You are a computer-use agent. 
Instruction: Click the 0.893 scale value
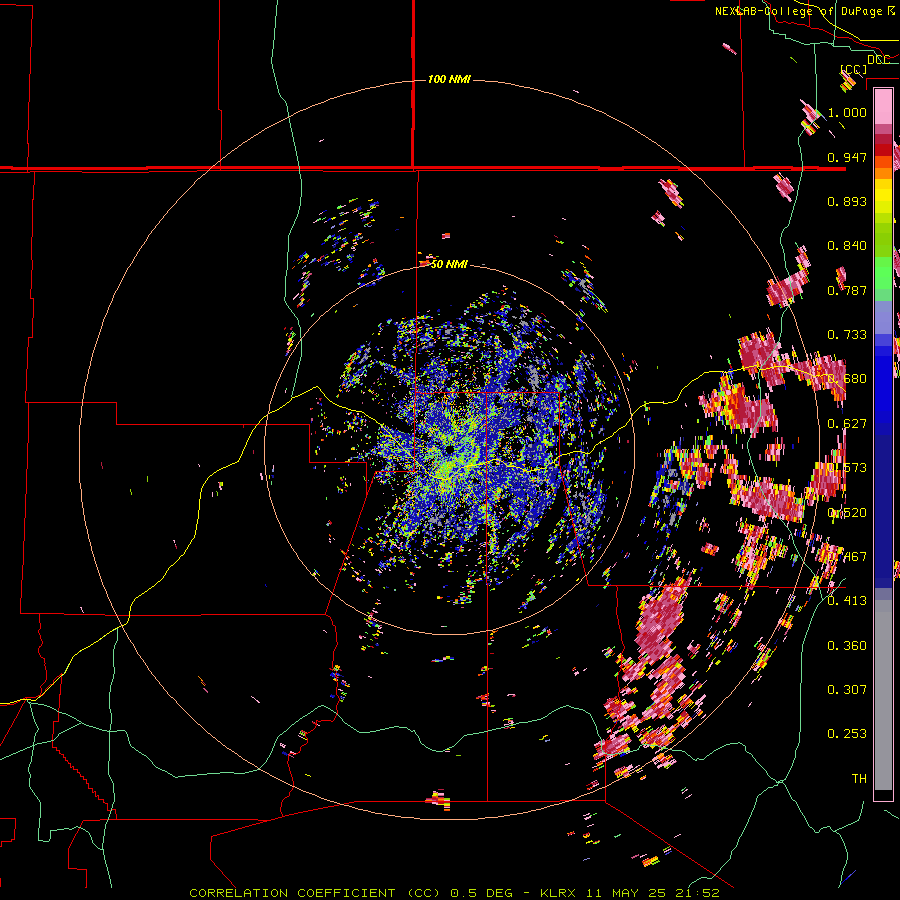[x=847, y=201]
